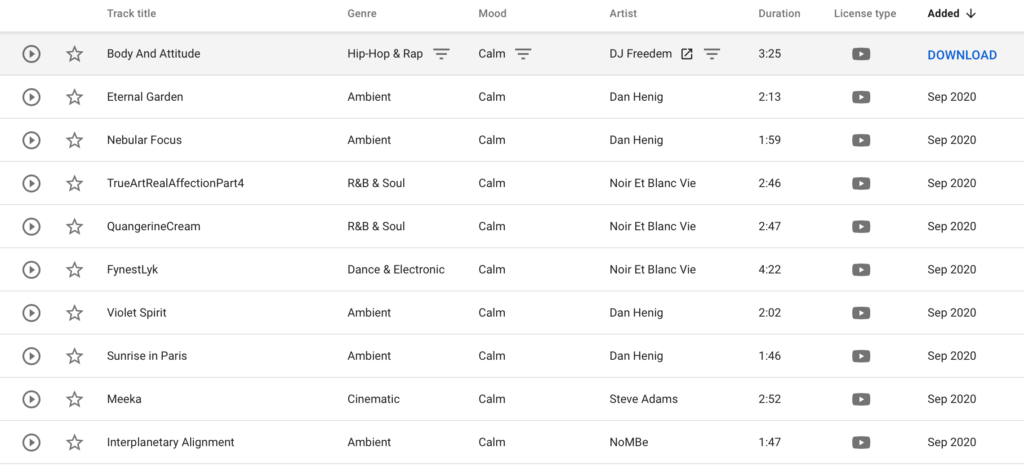The height and width of the screenshot is (474, 1024).
Task: Play the Eternal Garden track
Action: pyautogui.click(x=31, y=97)
